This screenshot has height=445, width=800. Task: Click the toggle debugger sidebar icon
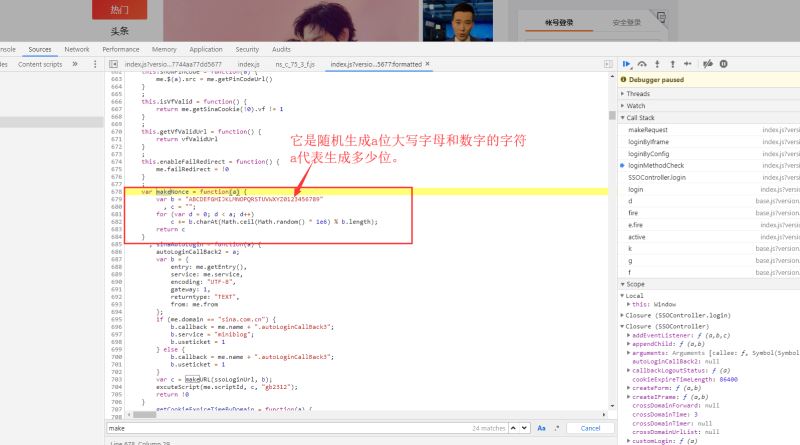coord(608,64)
